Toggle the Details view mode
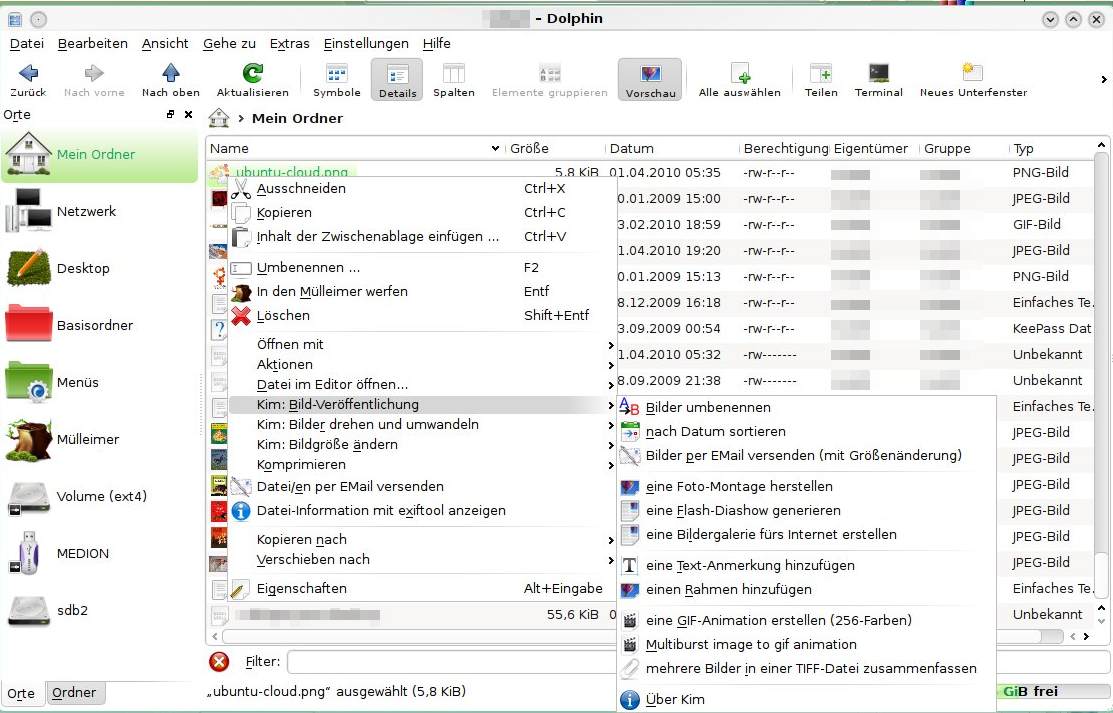This screenshot has height=713, width=1113. point(397,80)
